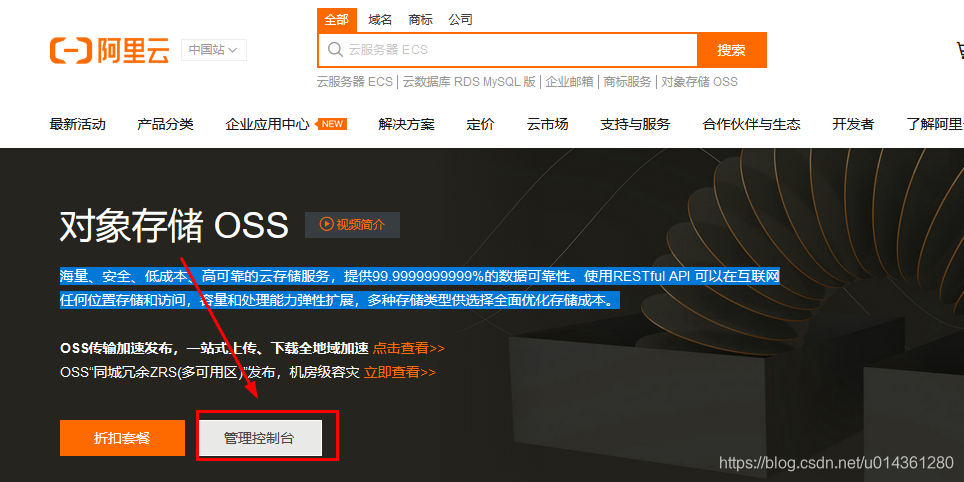Click the 点击查看>> link
The width and height of the screenshot is (964, 482).
pos(408,348)
